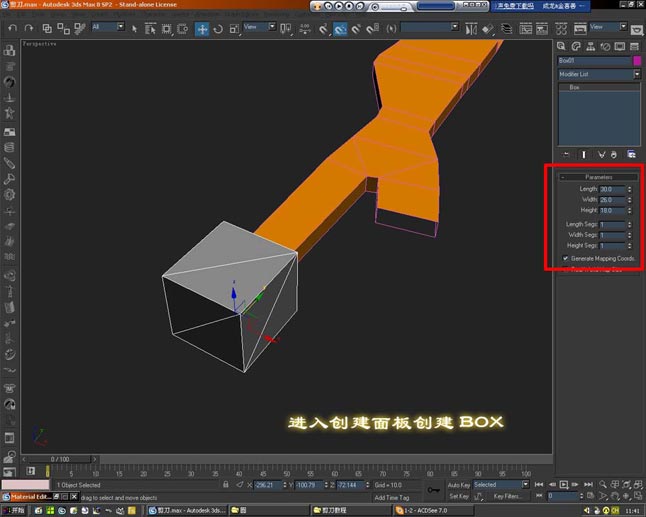Activate the Select Object arrow tool
646x517 pixels.
134,29
